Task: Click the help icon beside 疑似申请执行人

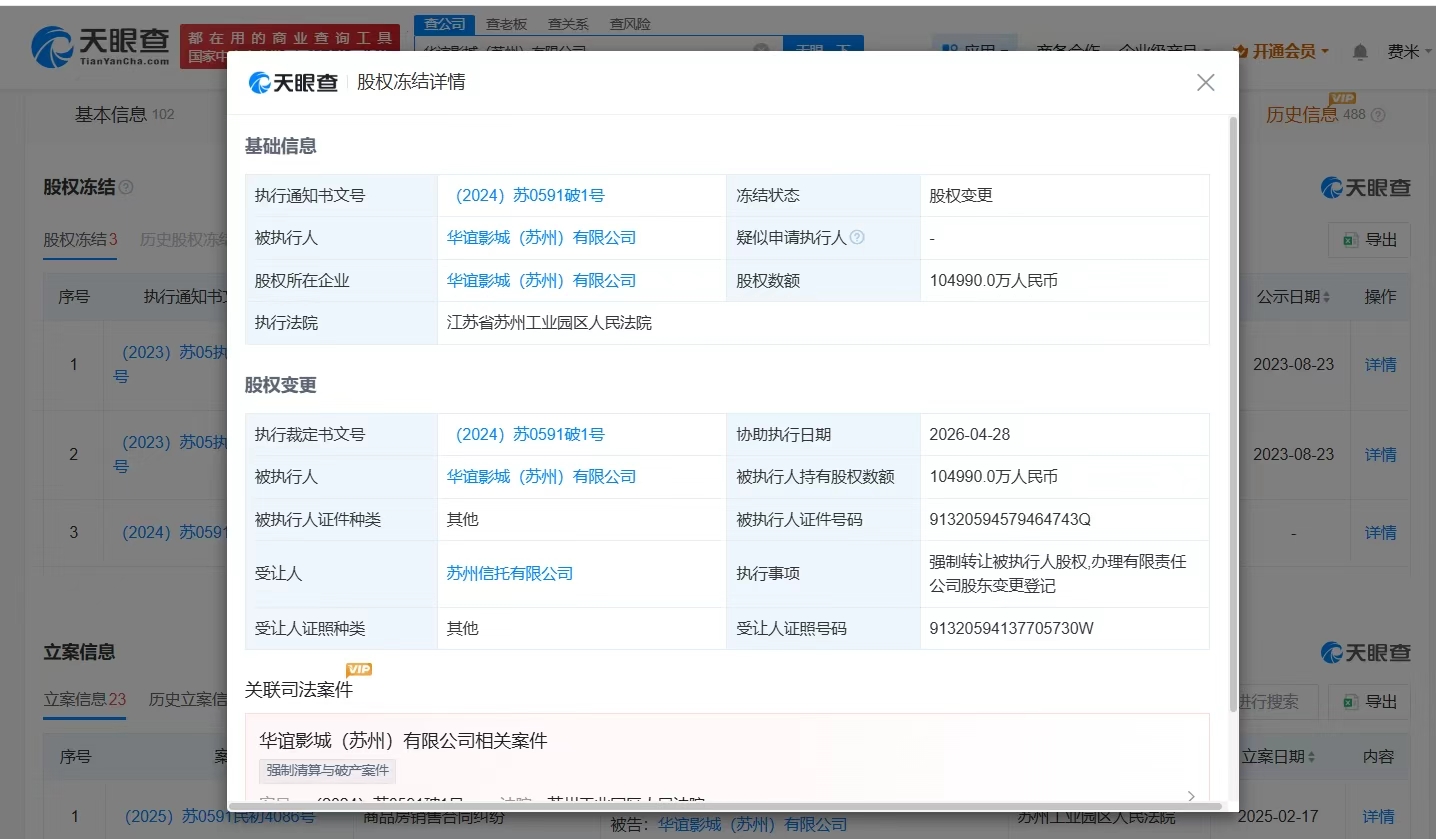Action: pos(857,238)
